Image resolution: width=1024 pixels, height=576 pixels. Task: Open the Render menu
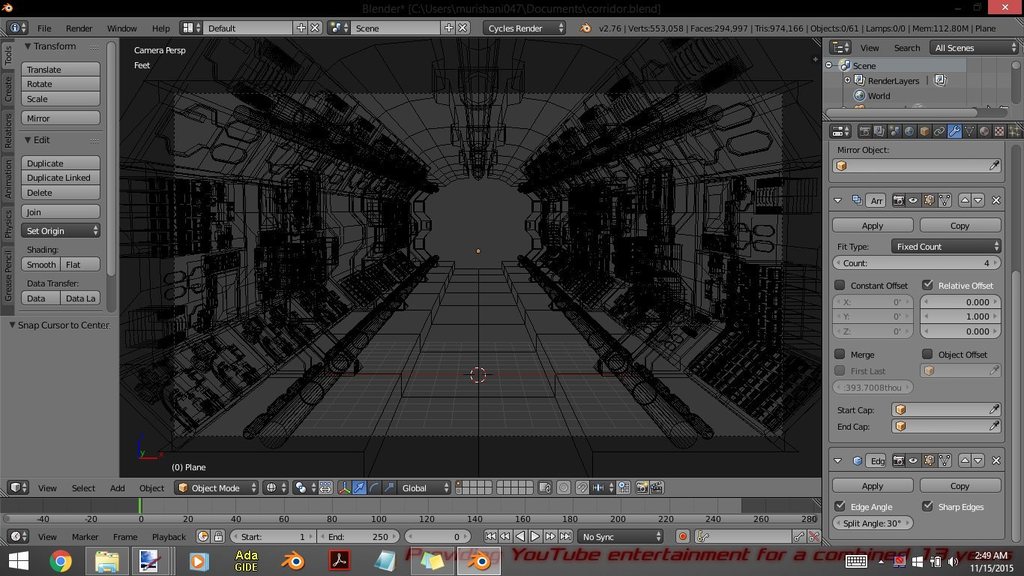point(79,28)
